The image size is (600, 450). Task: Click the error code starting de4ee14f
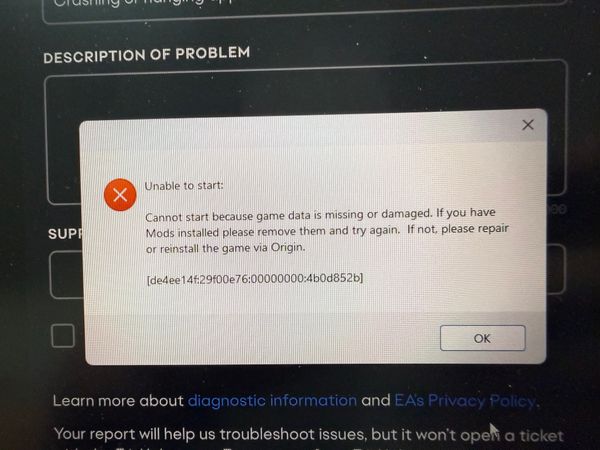coord(255,279)
